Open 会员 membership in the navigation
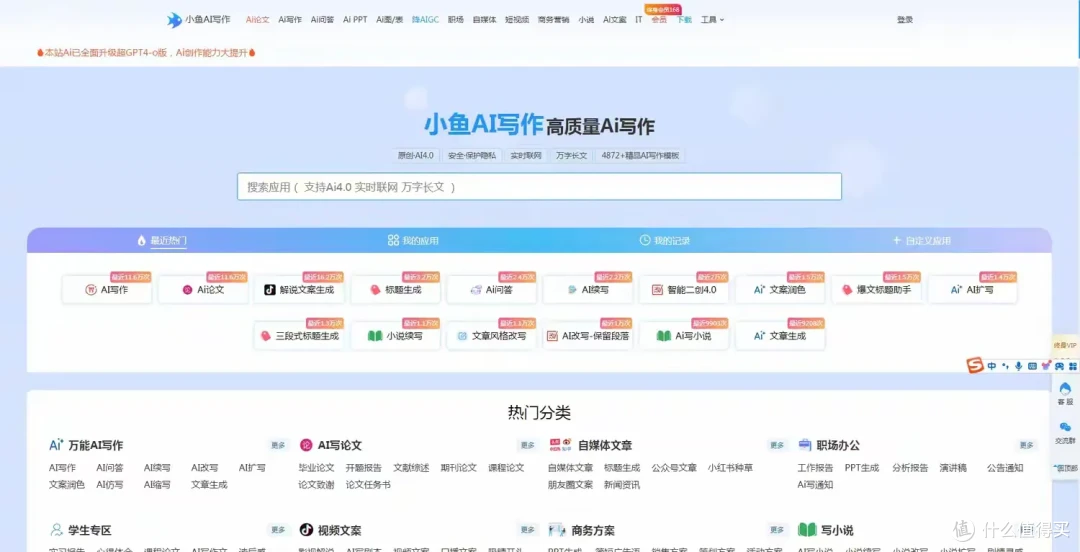Image resolution: width=1080 pixels, height=552 pixels. tap(659, 20)
